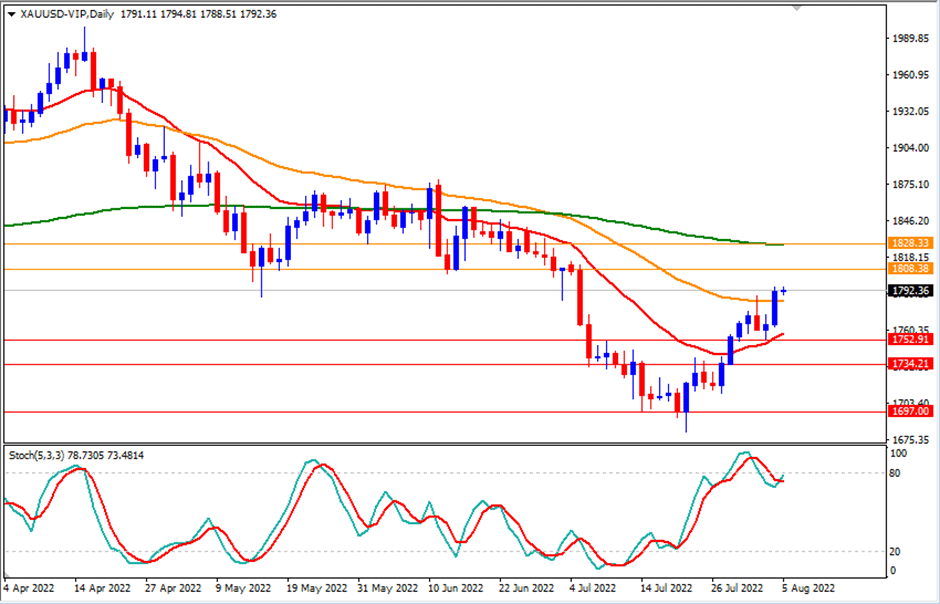
Task: Select the 1697.00 red support label
Action: click(910, 411)
